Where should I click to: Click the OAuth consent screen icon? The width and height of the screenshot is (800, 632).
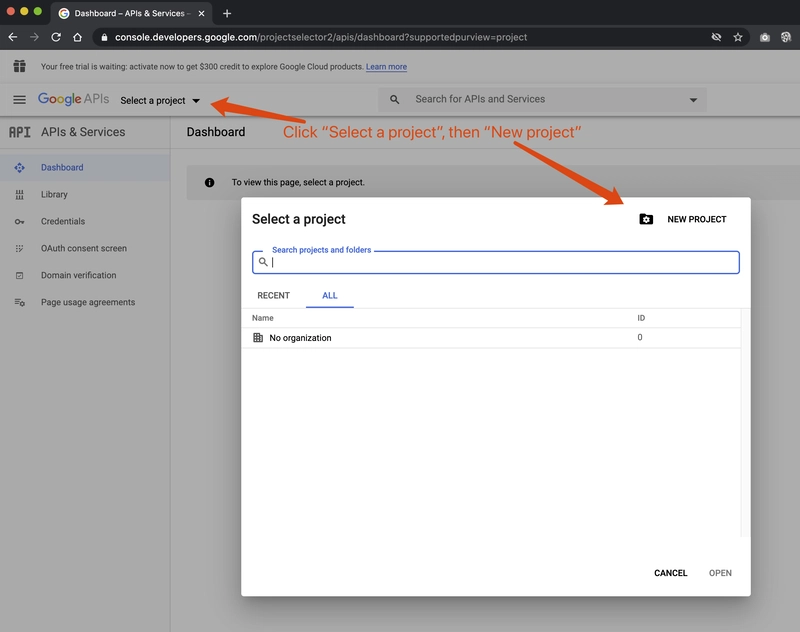pos(19,249)
